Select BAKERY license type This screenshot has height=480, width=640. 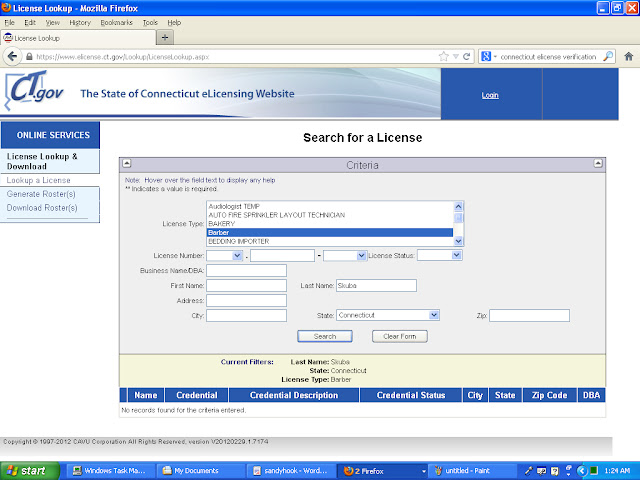pyautogui.click(x=330, y=224)
